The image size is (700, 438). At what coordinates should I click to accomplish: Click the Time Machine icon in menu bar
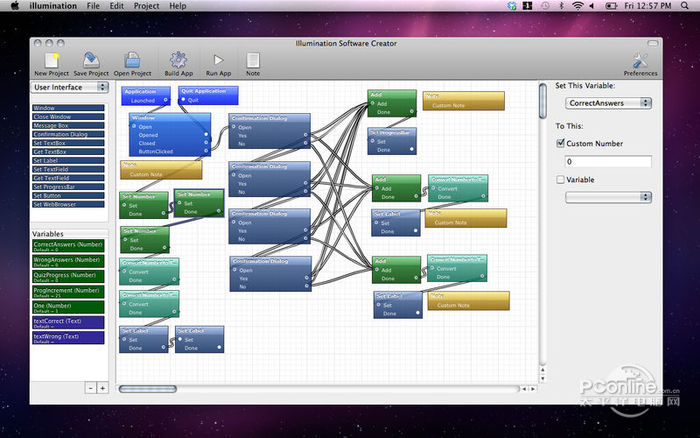pos(545,6)
